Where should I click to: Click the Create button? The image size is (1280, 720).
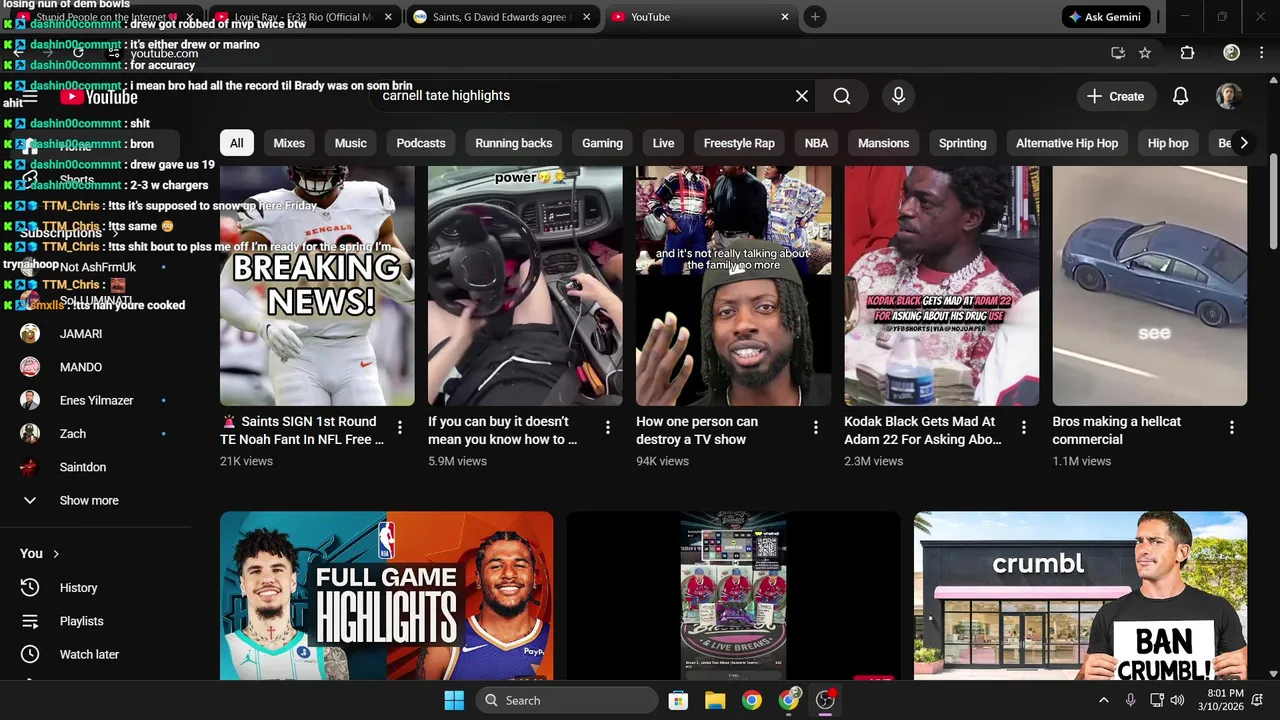tap(1115, 96)
